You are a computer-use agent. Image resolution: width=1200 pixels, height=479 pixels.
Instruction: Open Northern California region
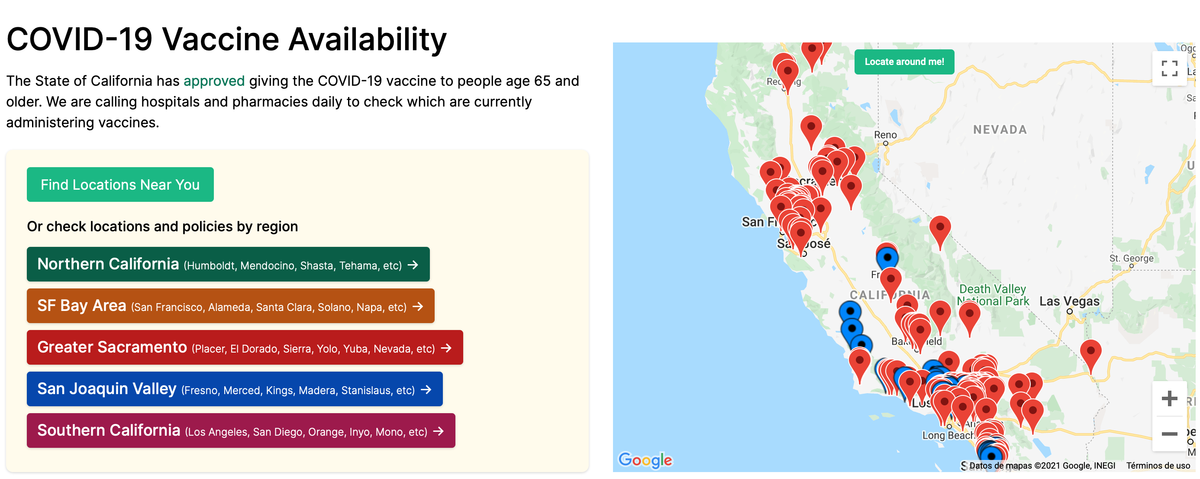(228, 264)
